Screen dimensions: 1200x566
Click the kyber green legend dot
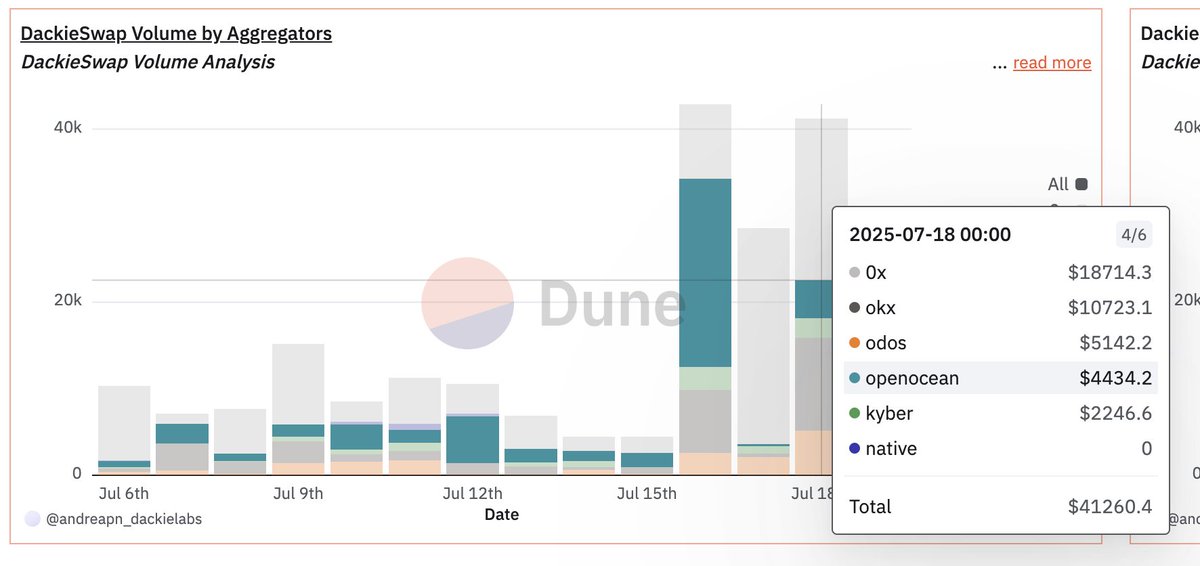(854, 413)
